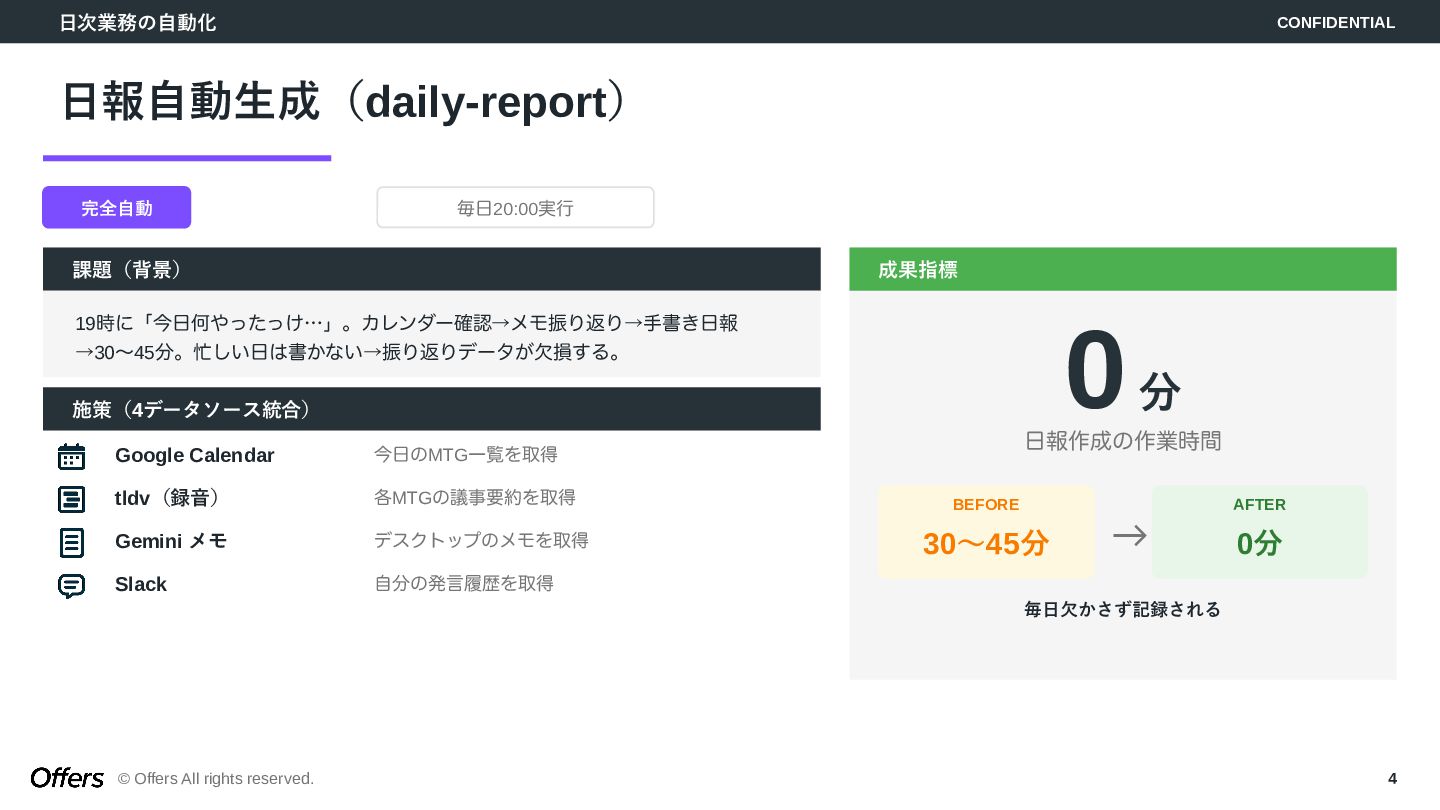The image size is (1440, 810).
Task: Click the 日次業務の自動化 header text
Action: [x=137, y=22]
